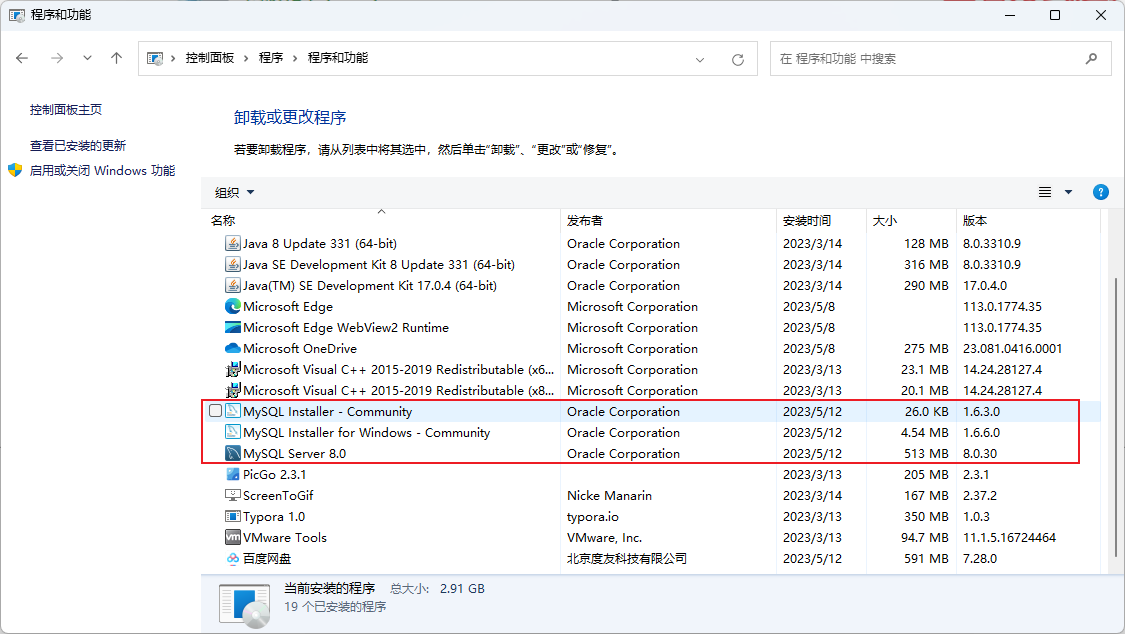Open 启用或关闭 Windows 功能 link
Image resolution: width=1125 pixels, height=634 pixels.
102,171
